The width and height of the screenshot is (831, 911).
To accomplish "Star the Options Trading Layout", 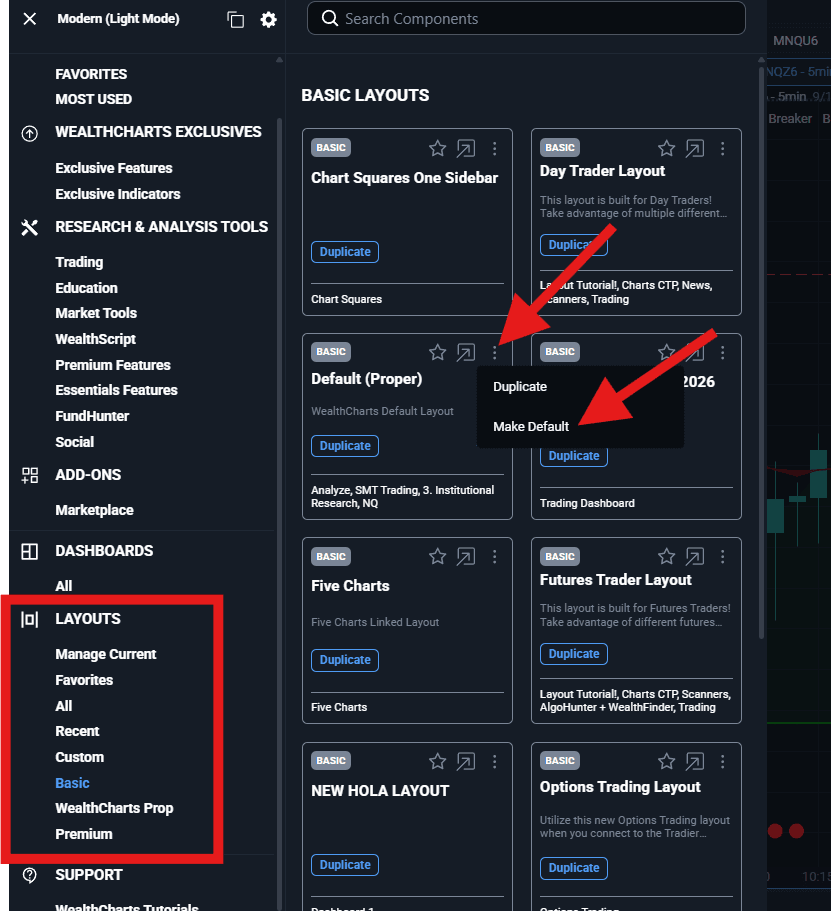I will click(x=667, y=761).
